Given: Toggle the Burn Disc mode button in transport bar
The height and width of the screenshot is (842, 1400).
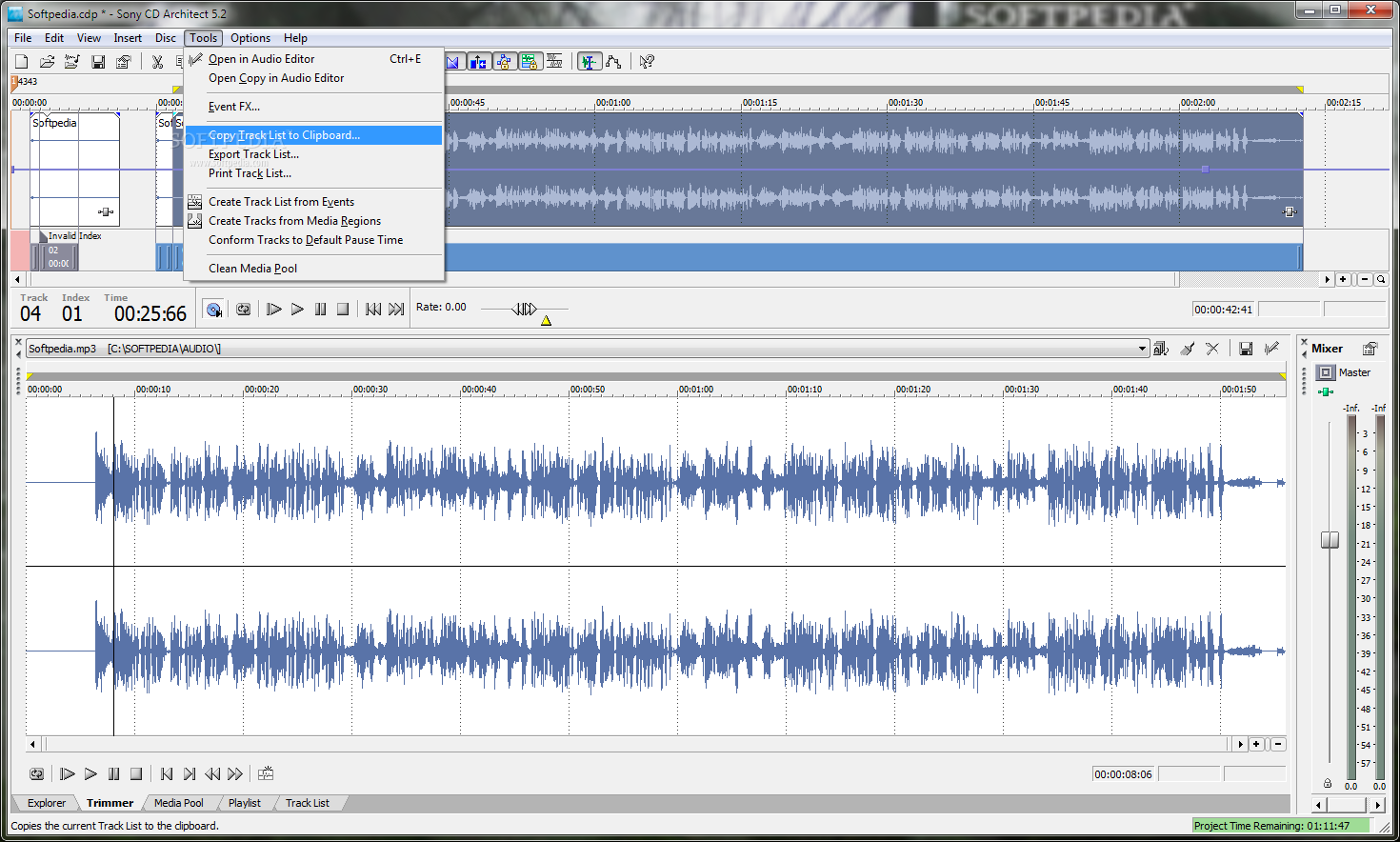Looking at the screenshot, I should 213,310.
